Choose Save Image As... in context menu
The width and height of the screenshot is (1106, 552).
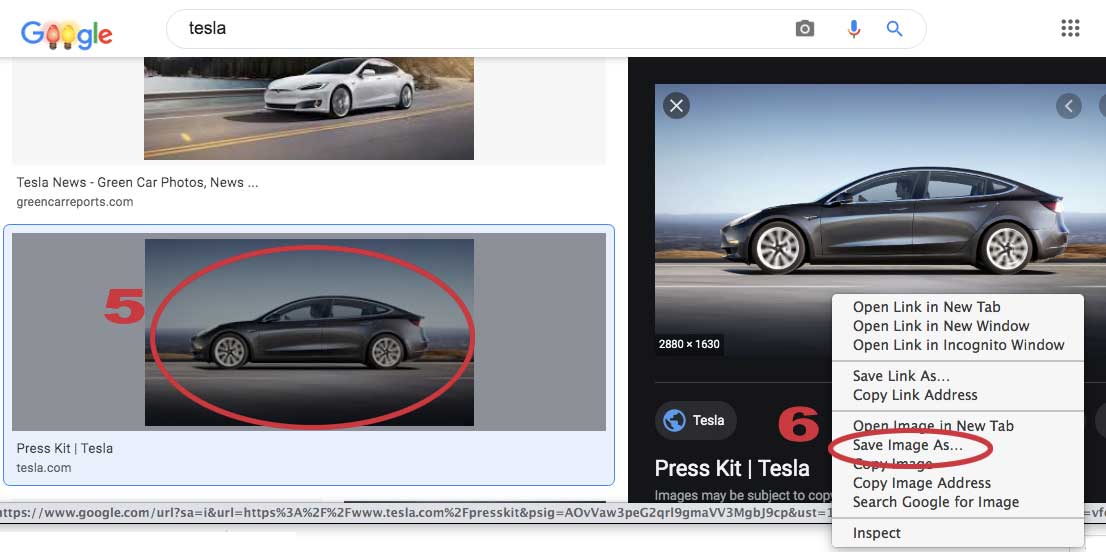tap(908, 446)
